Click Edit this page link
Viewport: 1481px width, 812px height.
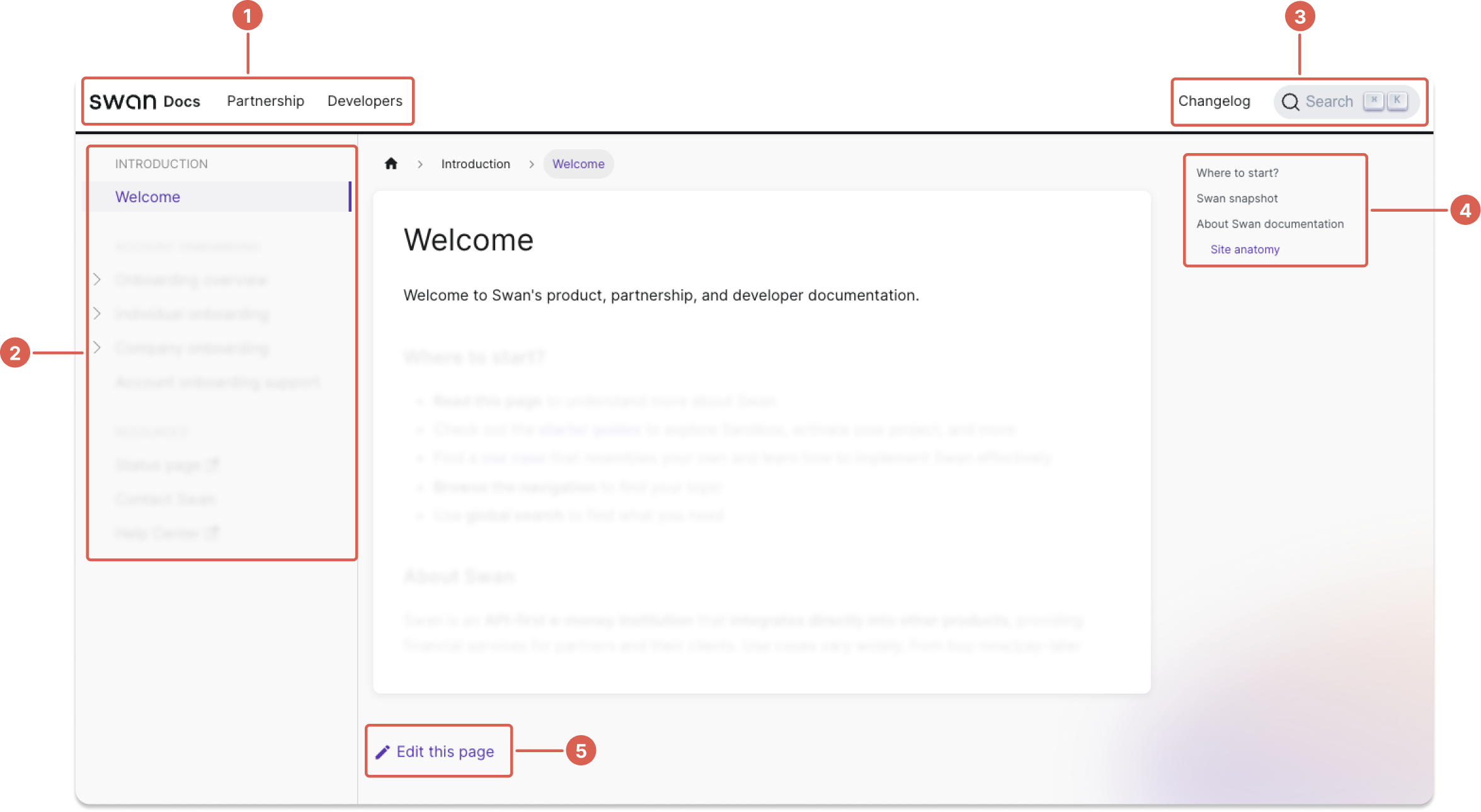[x=445, y=752]
